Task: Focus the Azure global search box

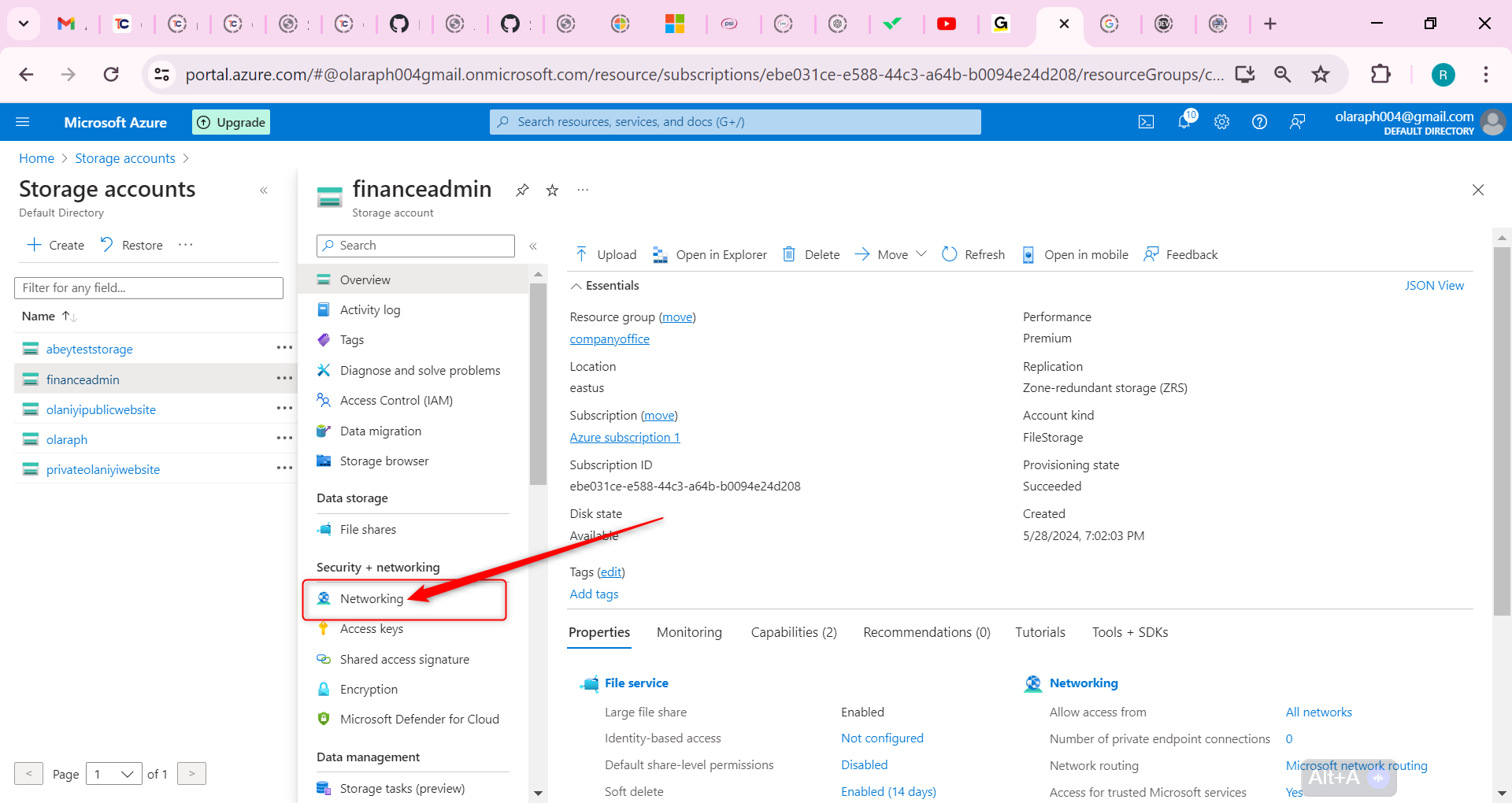Action: 735,122
